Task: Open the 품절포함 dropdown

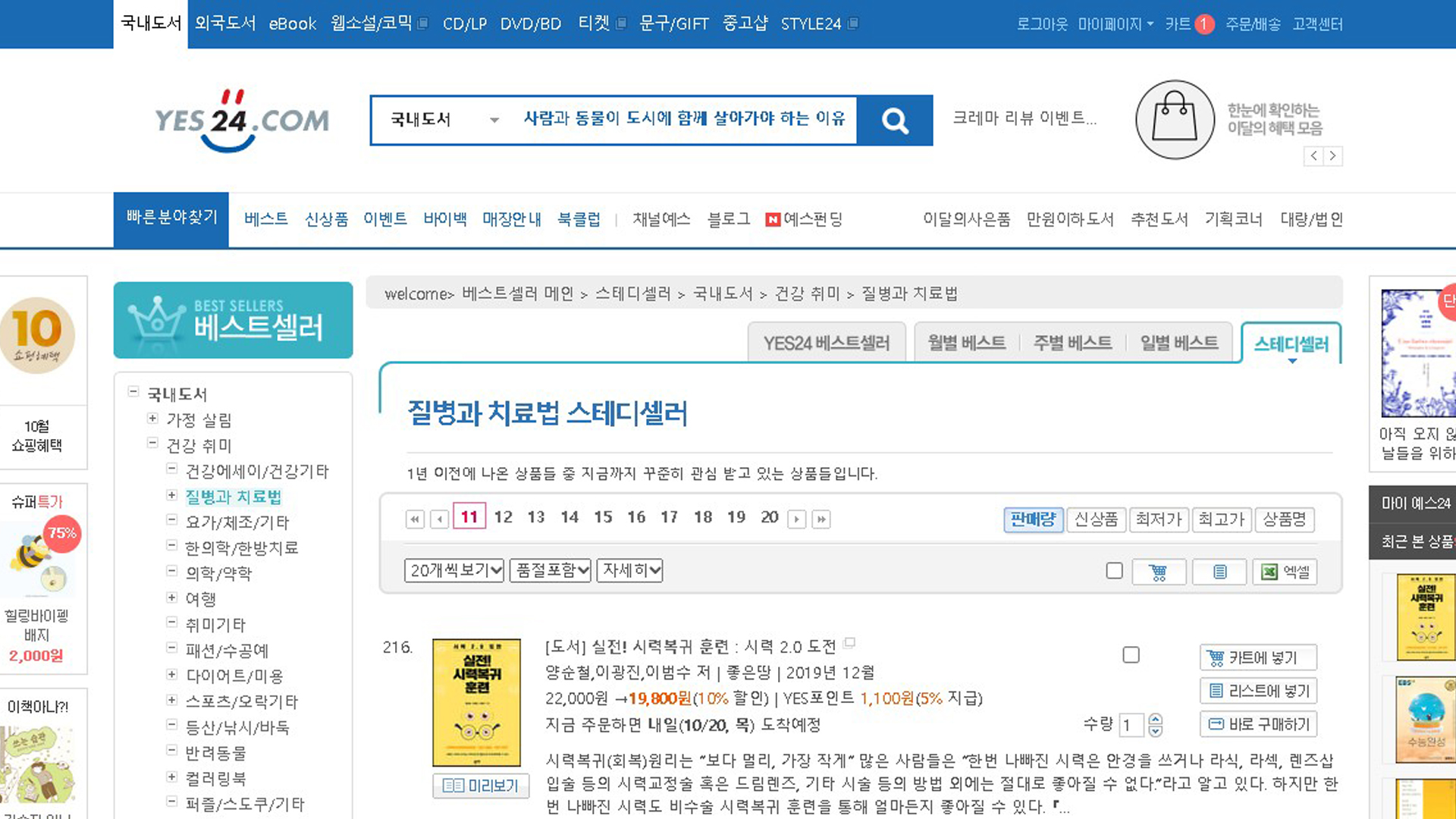Action: tap(551, 570)
